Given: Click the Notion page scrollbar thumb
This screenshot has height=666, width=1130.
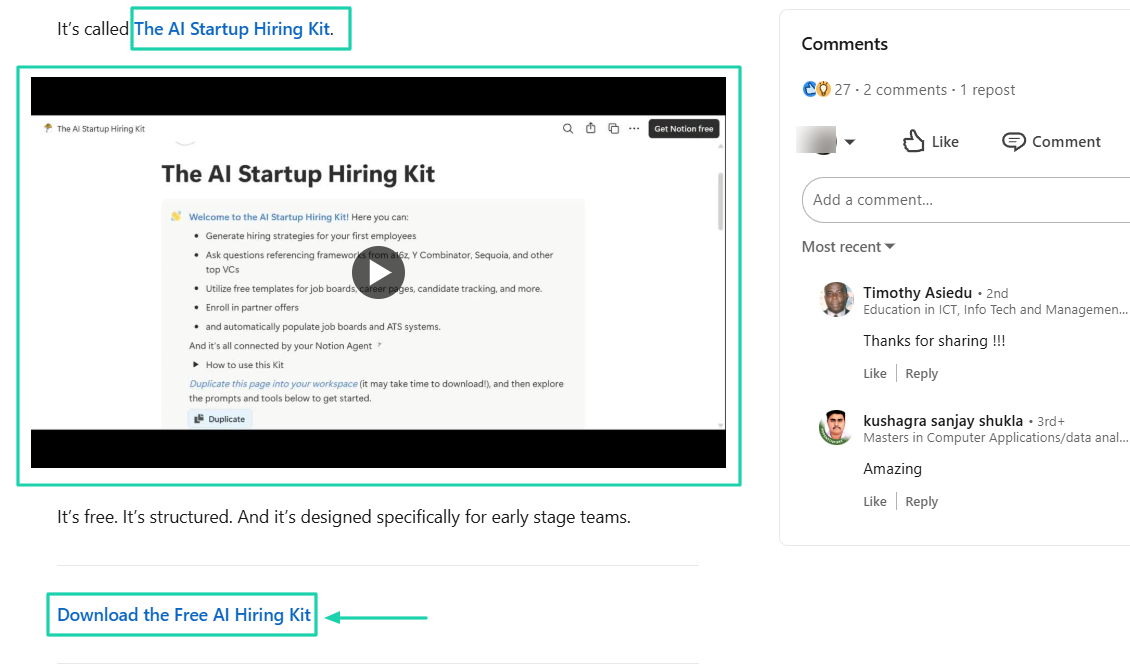Looking at the screenshot, I should pos(719,200).
